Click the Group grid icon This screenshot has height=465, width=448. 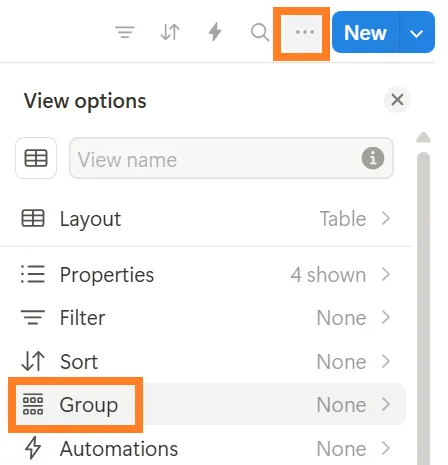pyautogui.click(x=33, y=404)
